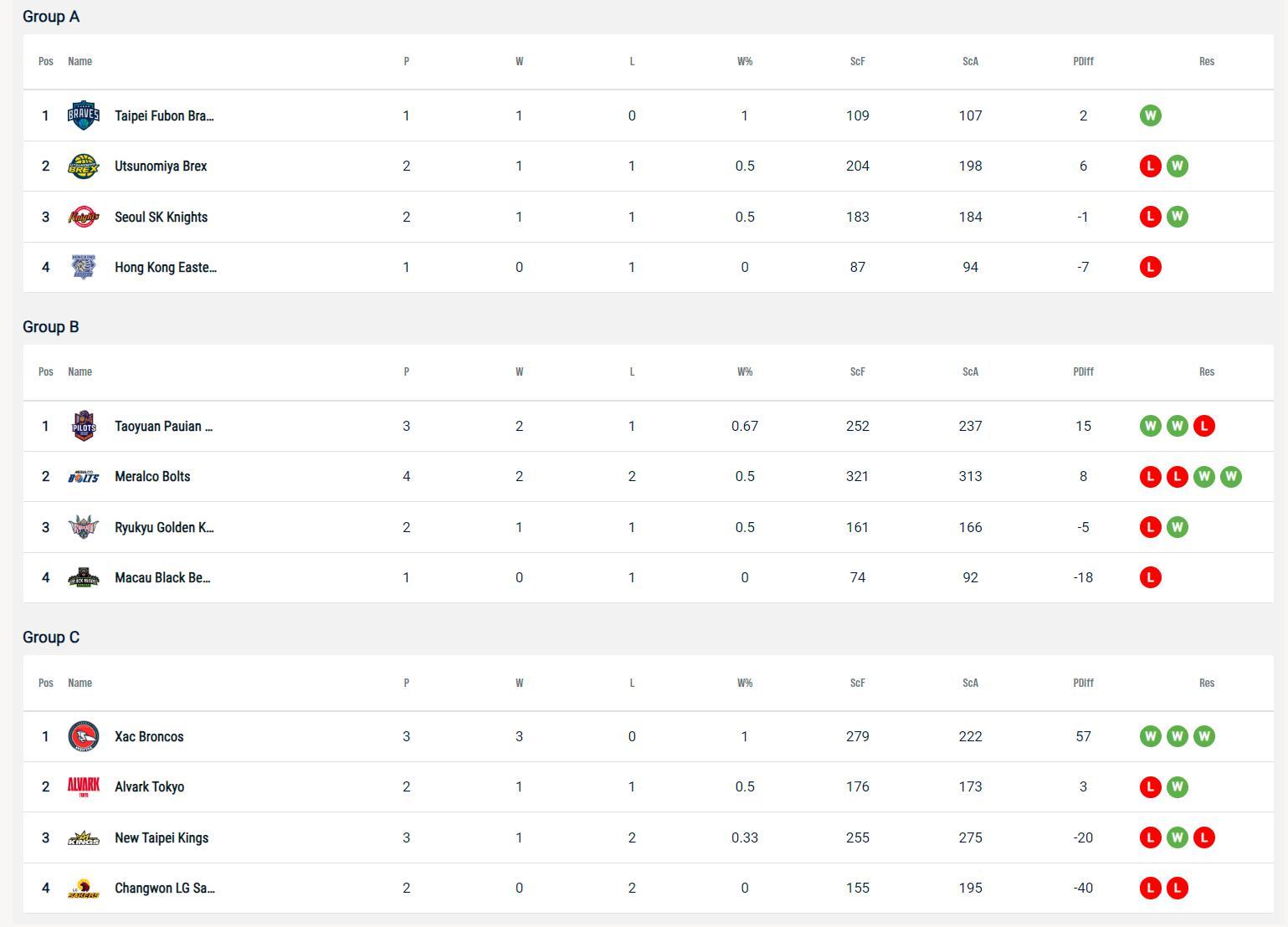Open the Macau Black Bears team link
Screen dimensions: 1288x927
tap(162, 577)
